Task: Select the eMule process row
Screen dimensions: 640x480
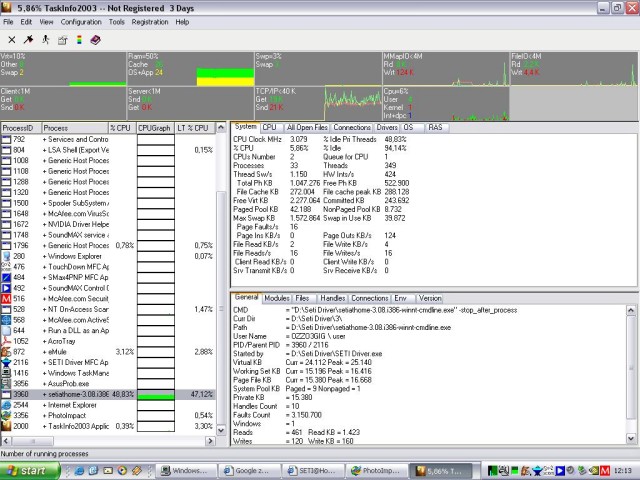Action: click(x=108, y=352)
